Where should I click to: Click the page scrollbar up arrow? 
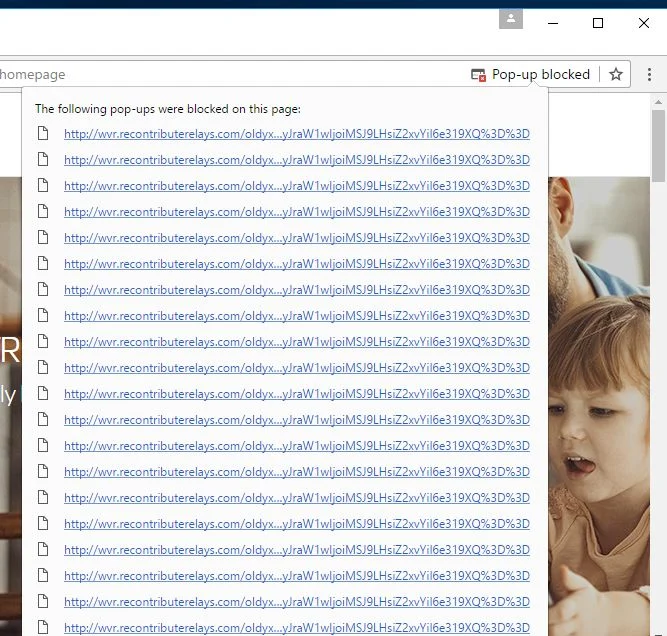pos(658,102)
